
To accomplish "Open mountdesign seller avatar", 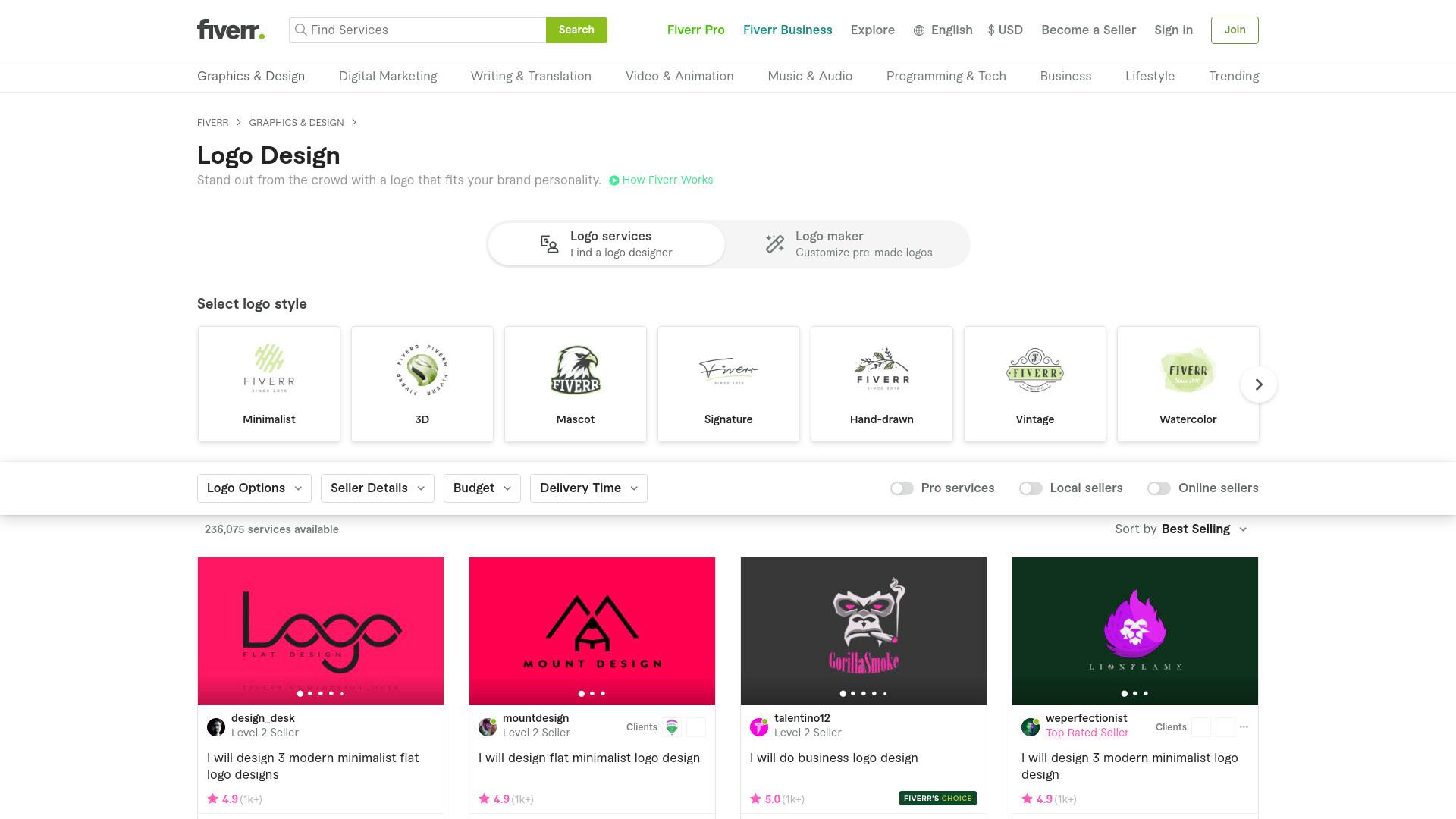I will 488,727.
